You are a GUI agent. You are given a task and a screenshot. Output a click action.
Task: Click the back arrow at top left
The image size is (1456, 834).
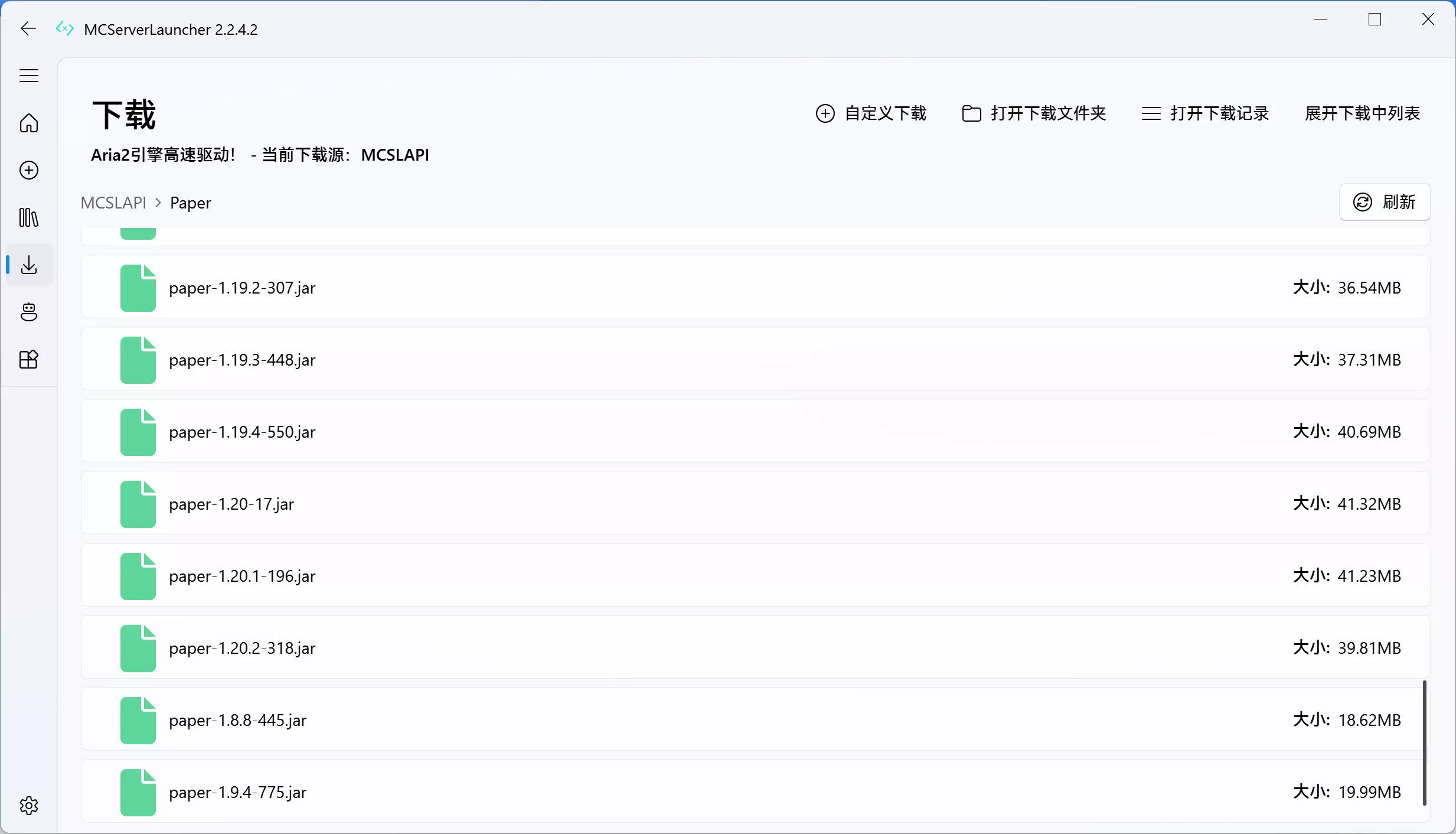tap(27, 28)
